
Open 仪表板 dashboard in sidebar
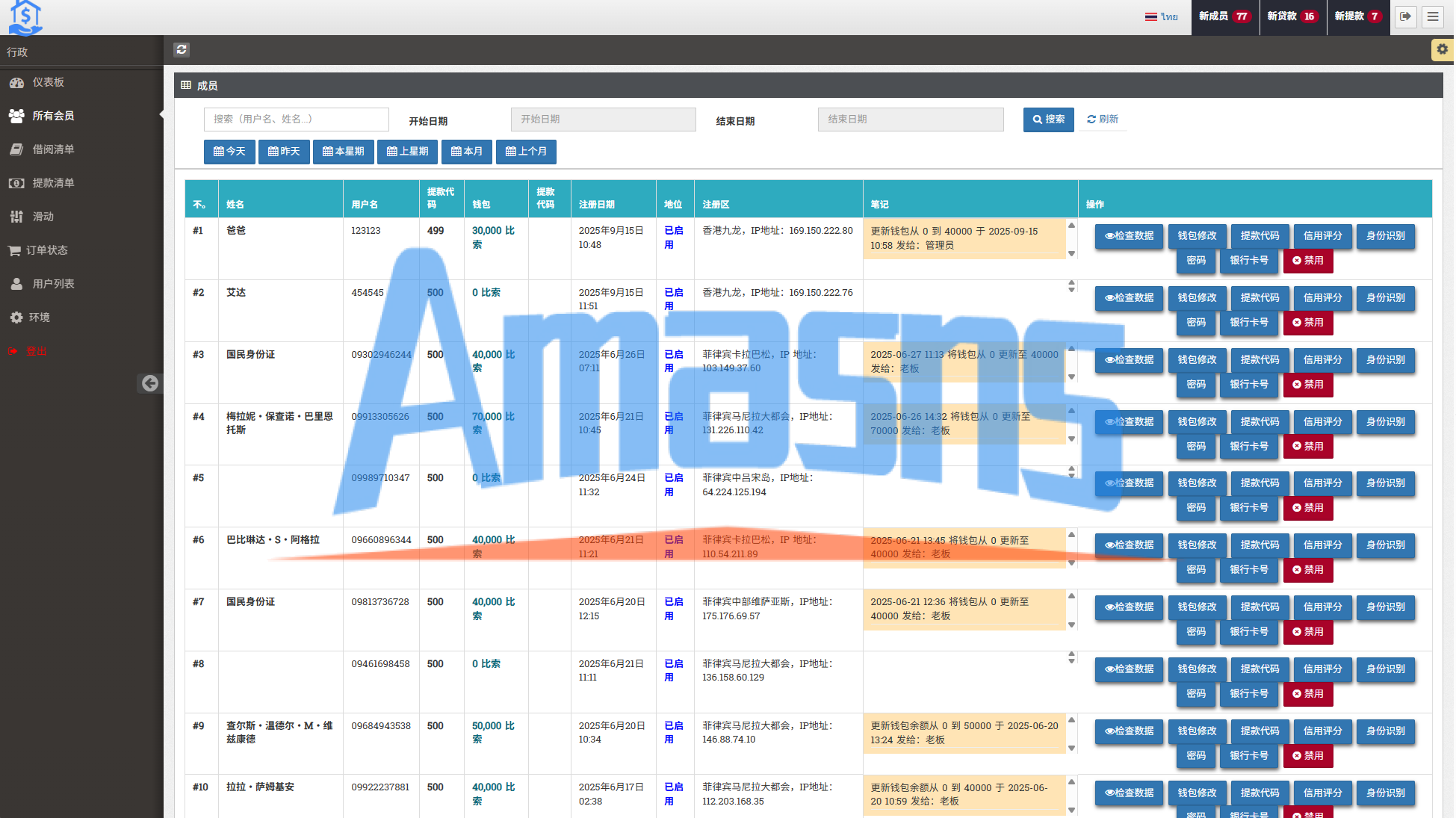pos(48,82)
